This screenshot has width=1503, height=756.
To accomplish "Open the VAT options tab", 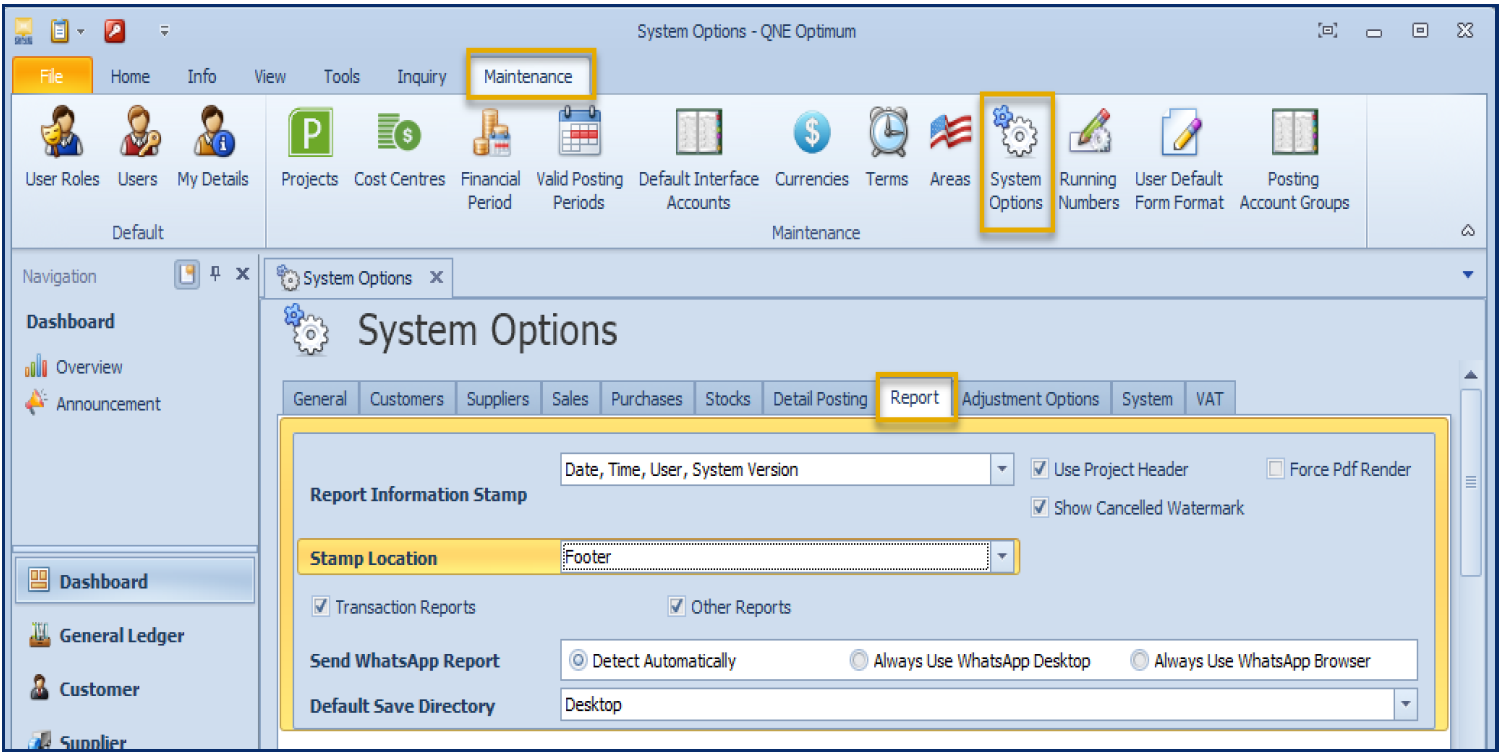I will point(1210,399).
